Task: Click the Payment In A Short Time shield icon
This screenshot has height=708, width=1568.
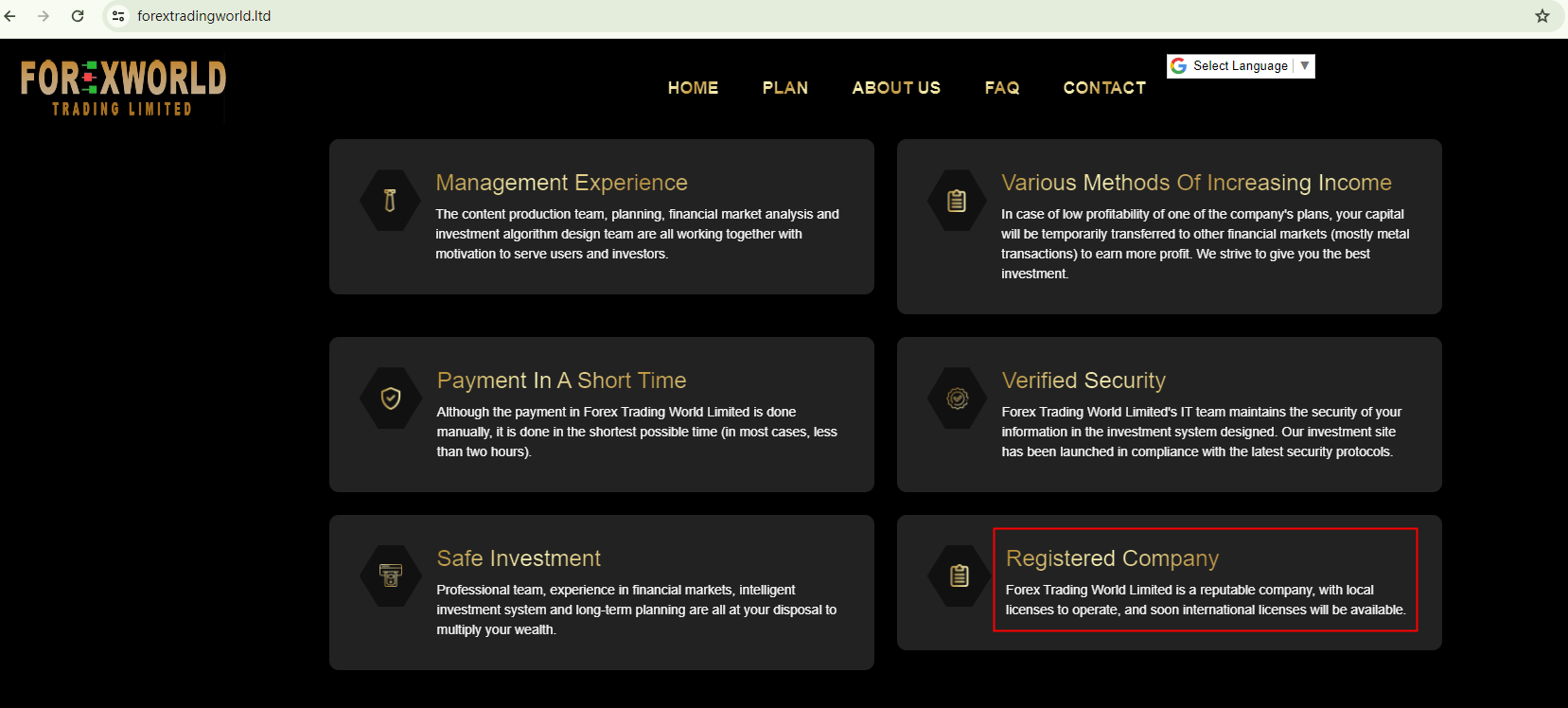Action: 391,398
